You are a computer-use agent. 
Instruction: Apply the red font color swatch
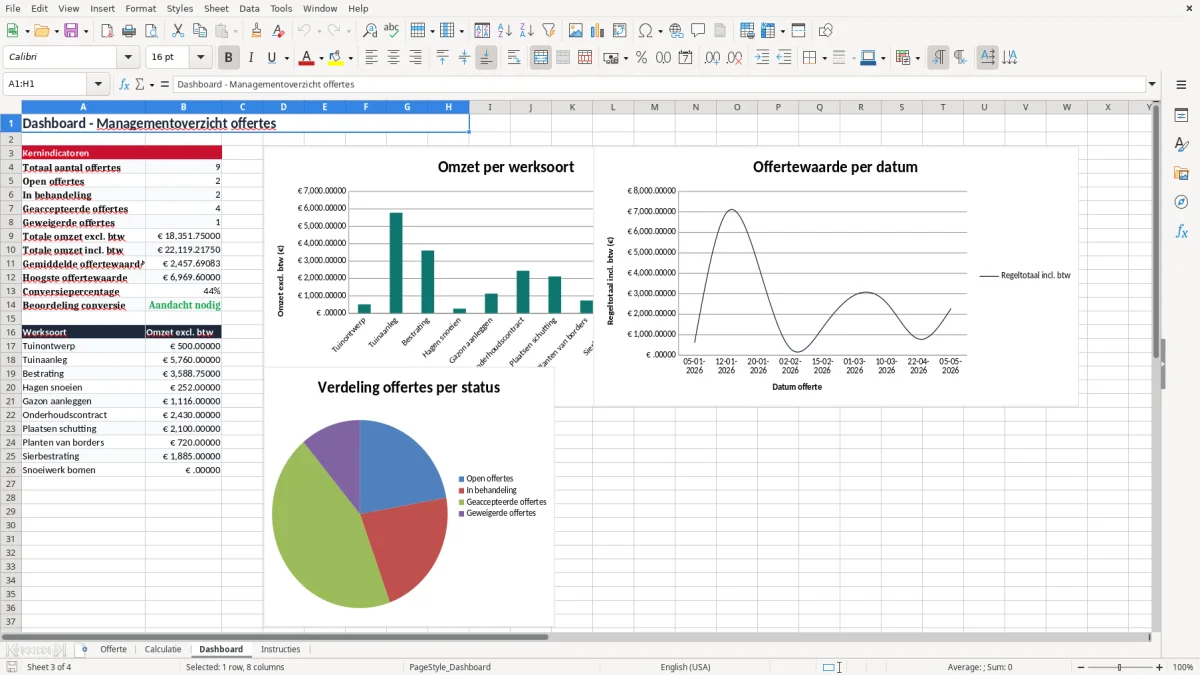pos(307,58)
